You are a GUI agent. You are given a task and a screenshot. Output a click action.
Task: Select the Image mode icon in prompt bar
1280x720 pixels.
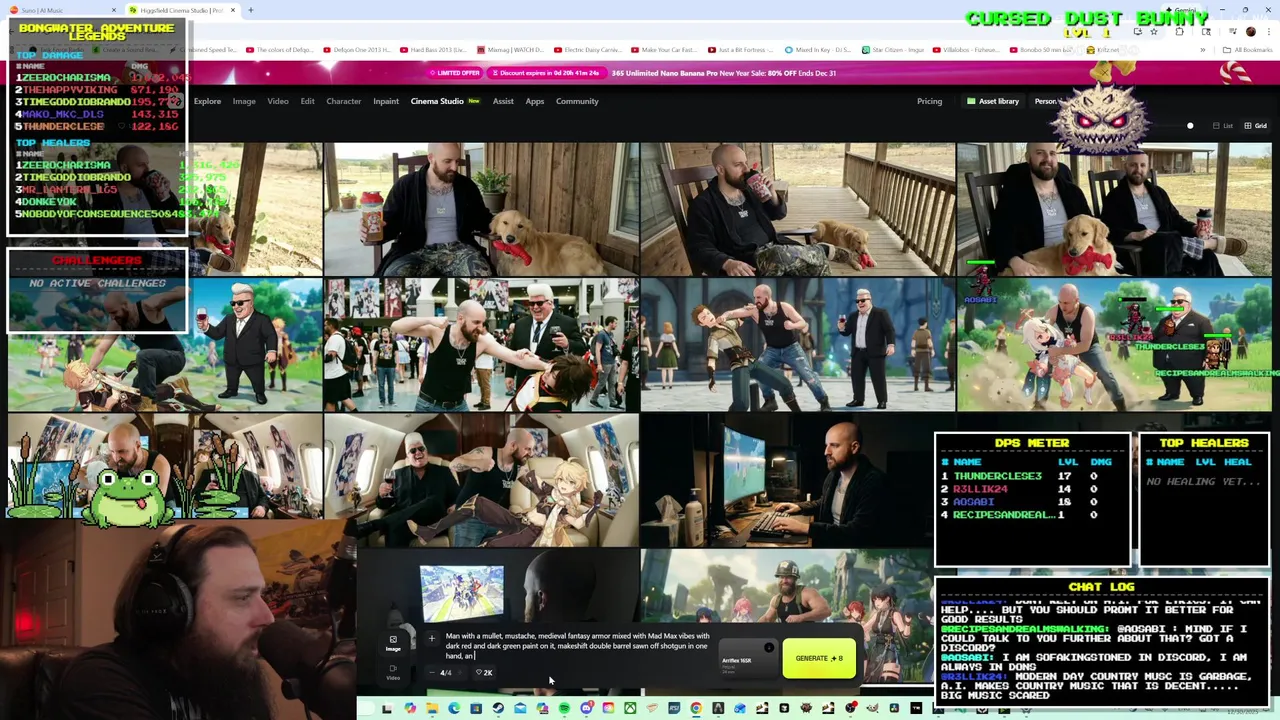pos(393,643)
